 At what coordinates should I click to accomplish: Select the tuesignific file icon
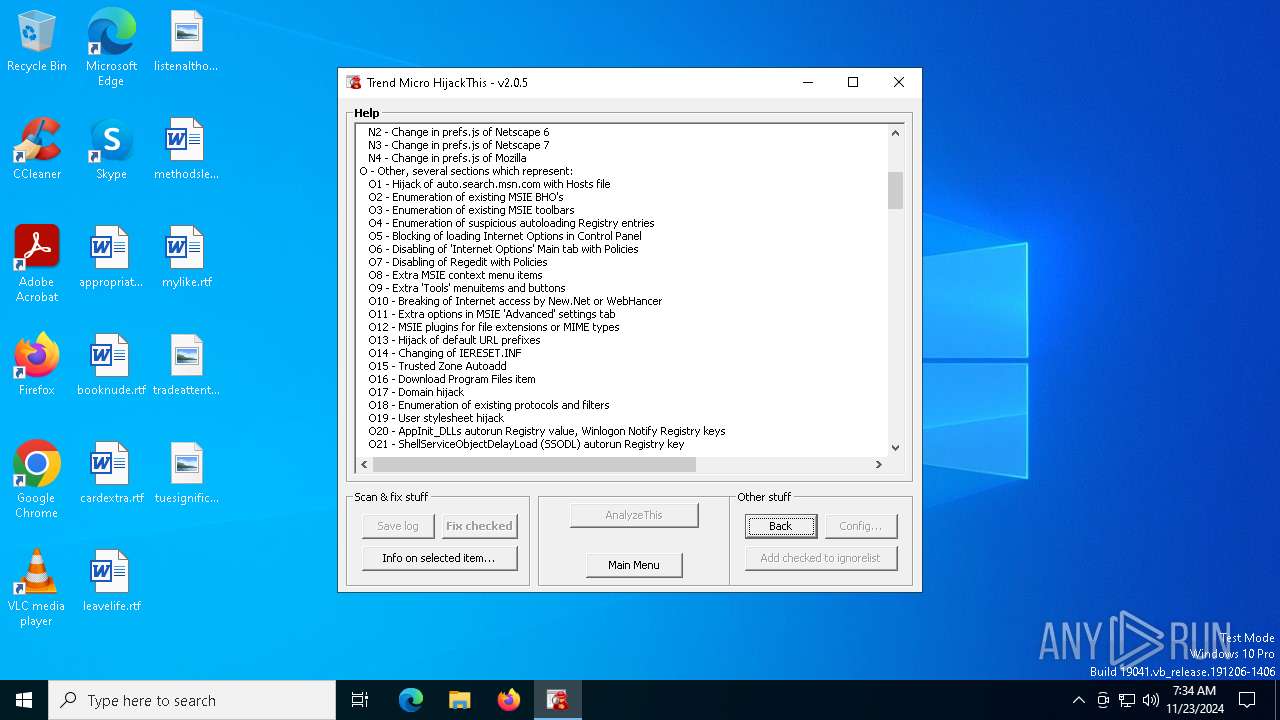click(x=186, y=474)
